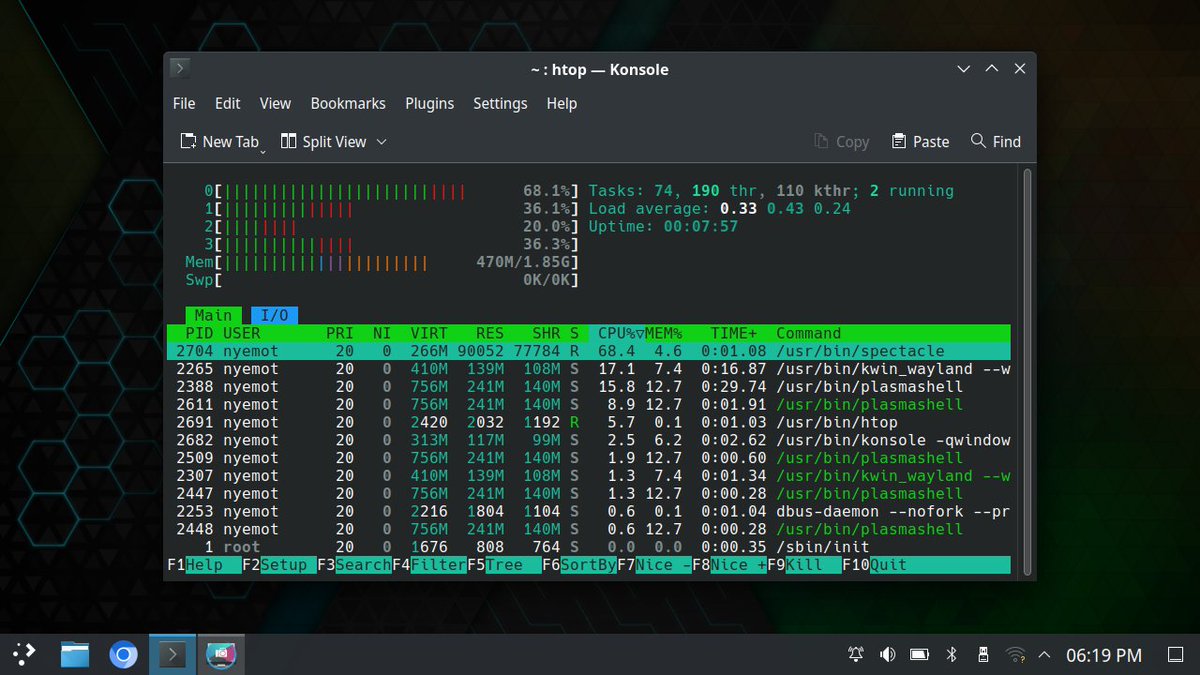This screenshot has width=1200, height=675.
Task: Open Find in the Konsole toolbar
Action: [996, 142]
